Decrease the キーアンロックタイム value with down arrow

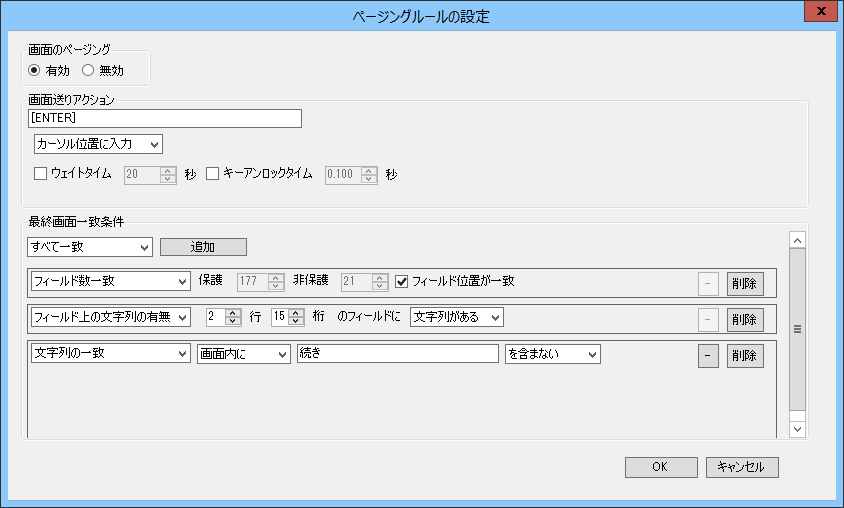(x=369, y=179)
